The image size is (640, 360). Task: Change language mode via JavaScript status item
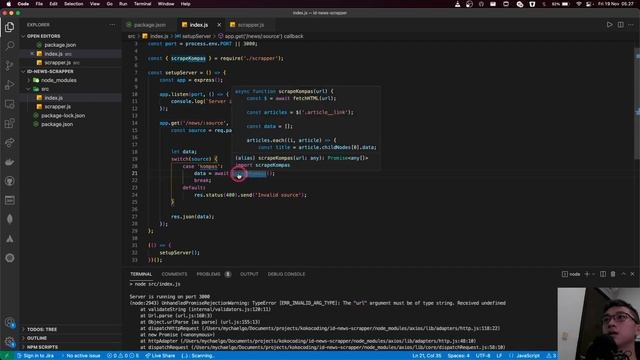point(528,356)
